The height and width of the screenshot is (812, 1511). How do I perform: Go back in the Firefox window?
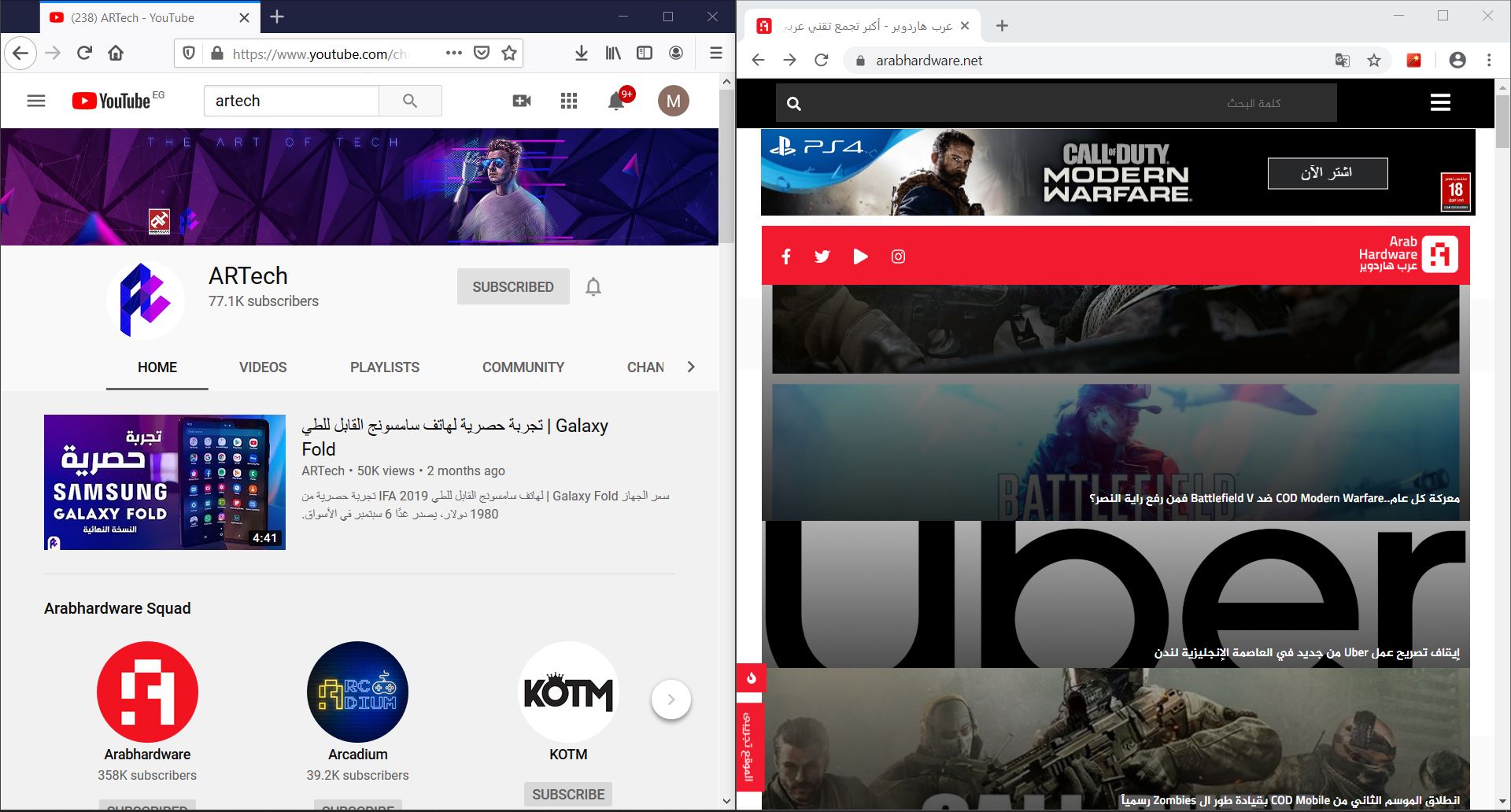(21, 54)
